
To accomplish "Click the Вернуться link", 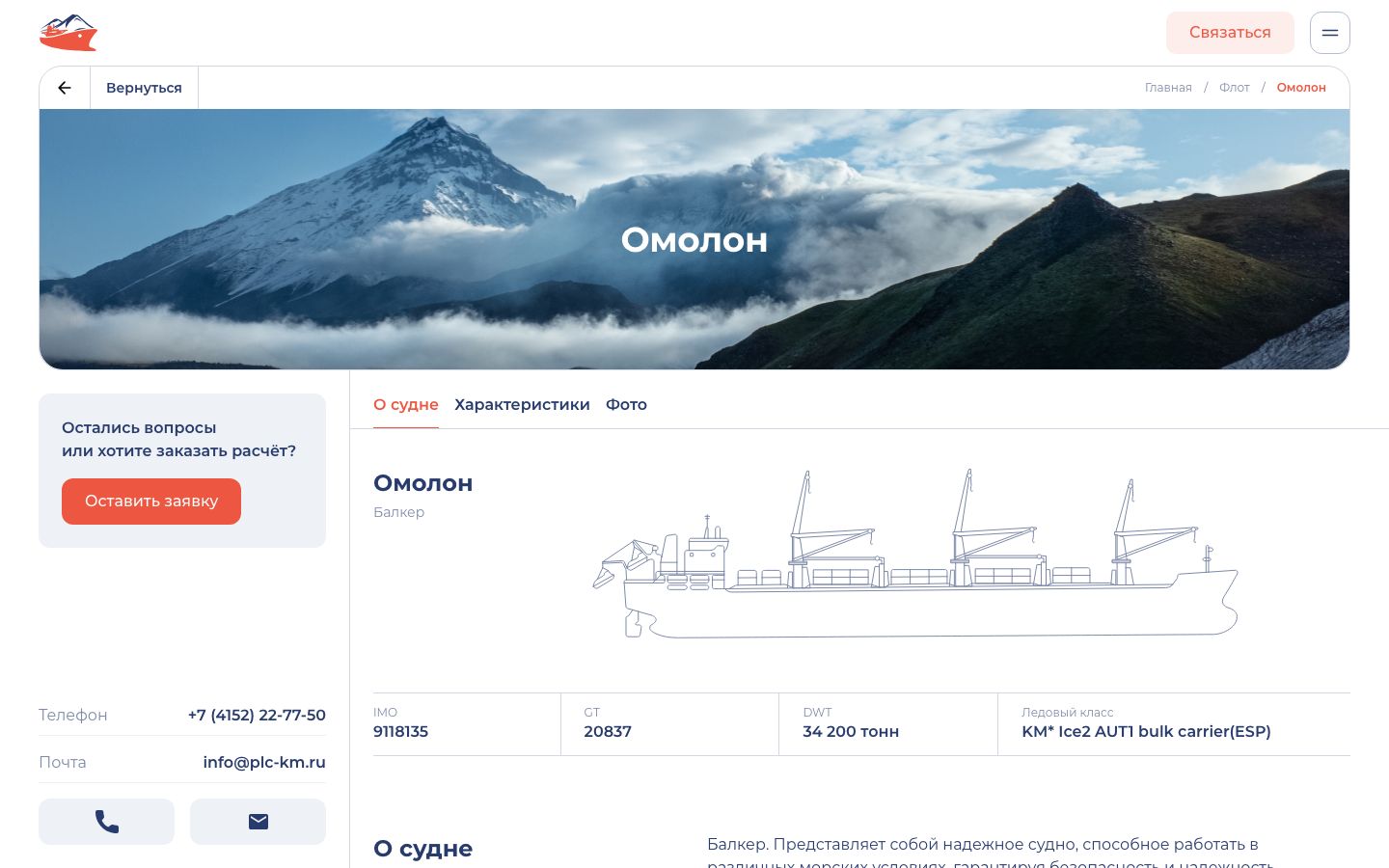I will 144,88.
